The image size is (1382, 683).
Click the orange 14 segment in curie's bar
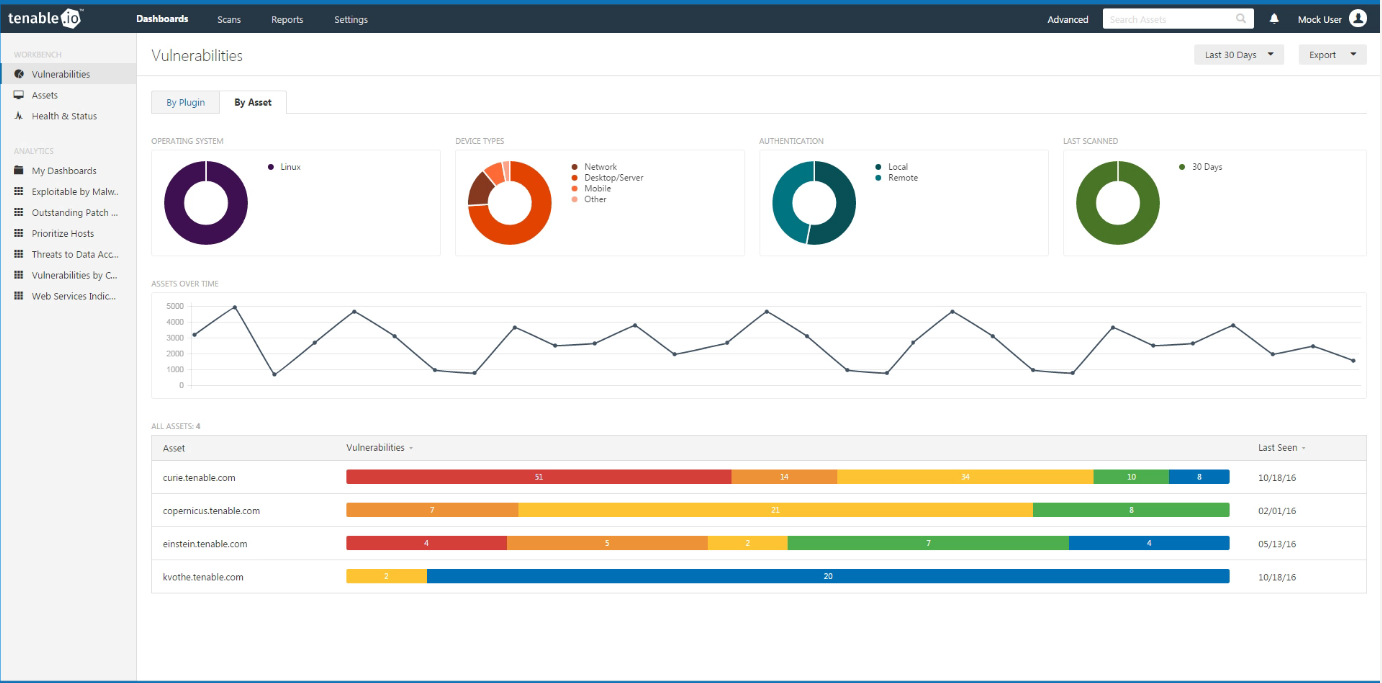pyautogui.click(x=785, y=477)
